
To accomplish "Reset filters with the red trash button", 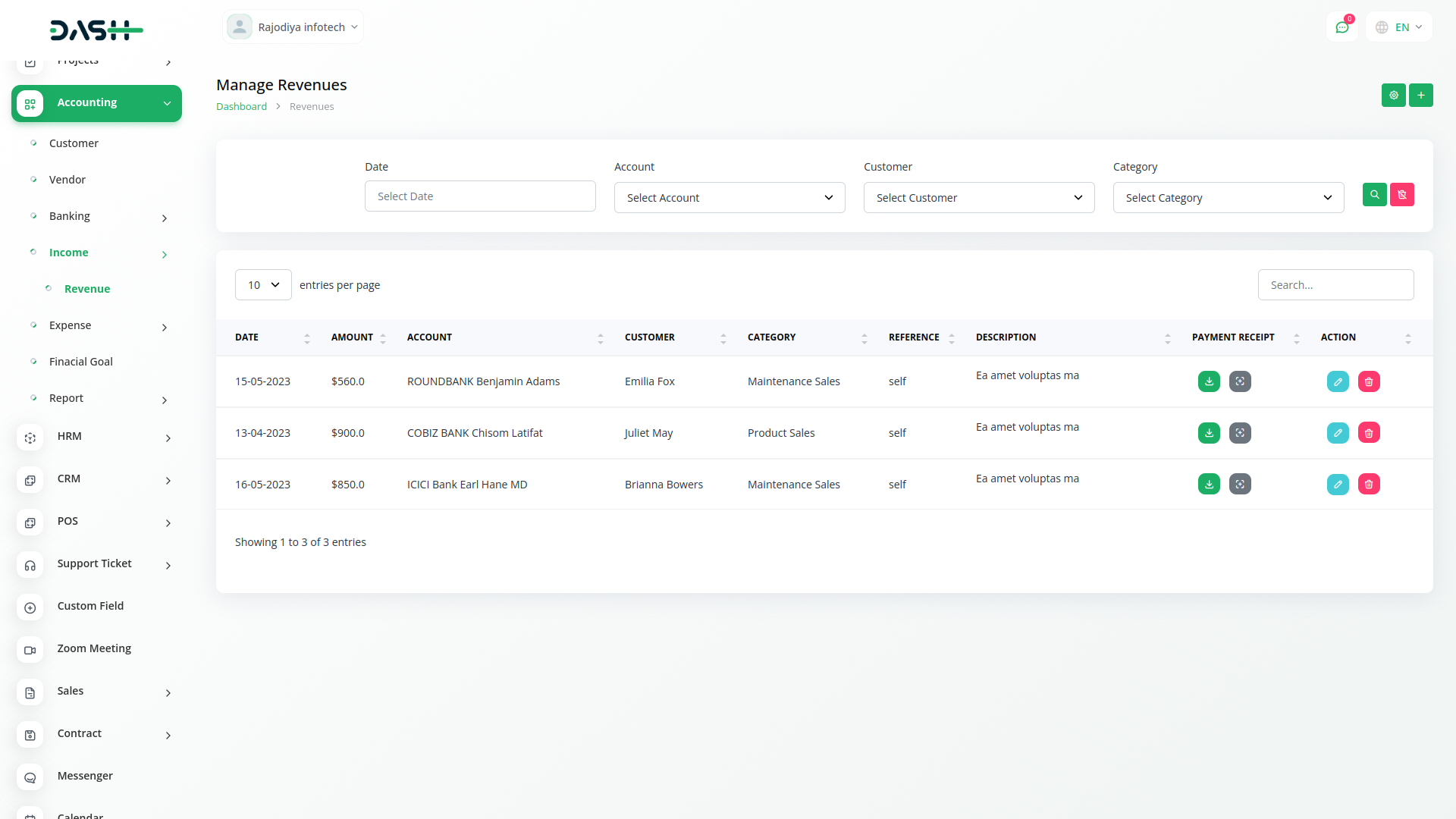I will pos(1402,195).
